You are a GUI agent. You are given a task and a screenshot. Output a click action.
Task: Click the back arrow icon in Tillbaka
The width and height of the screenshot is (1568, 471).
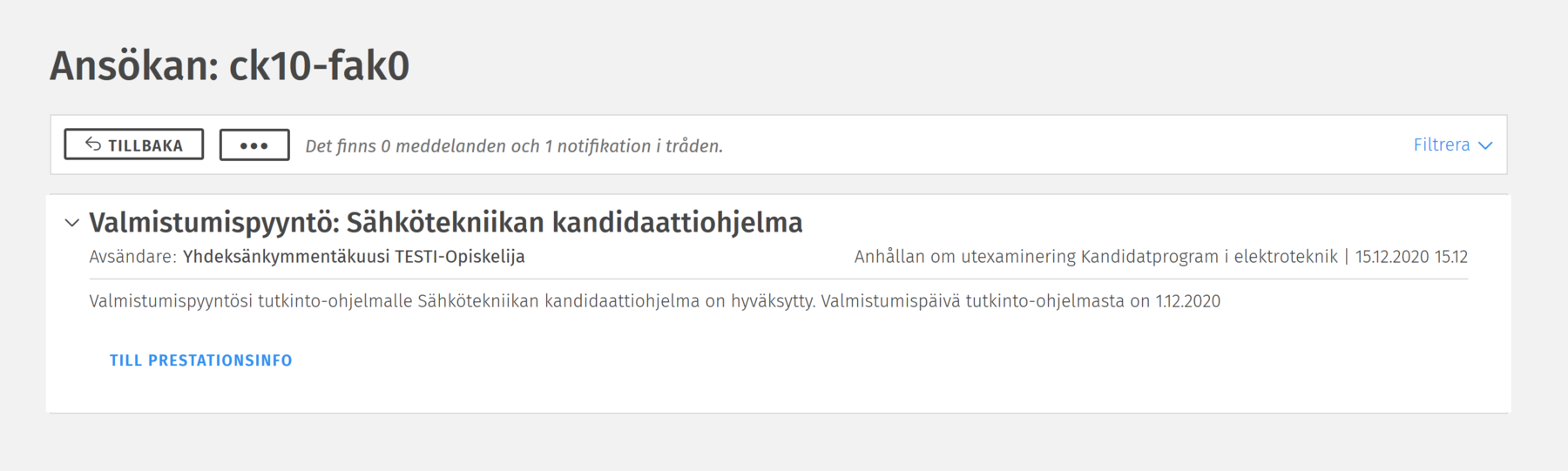[93, 145]
